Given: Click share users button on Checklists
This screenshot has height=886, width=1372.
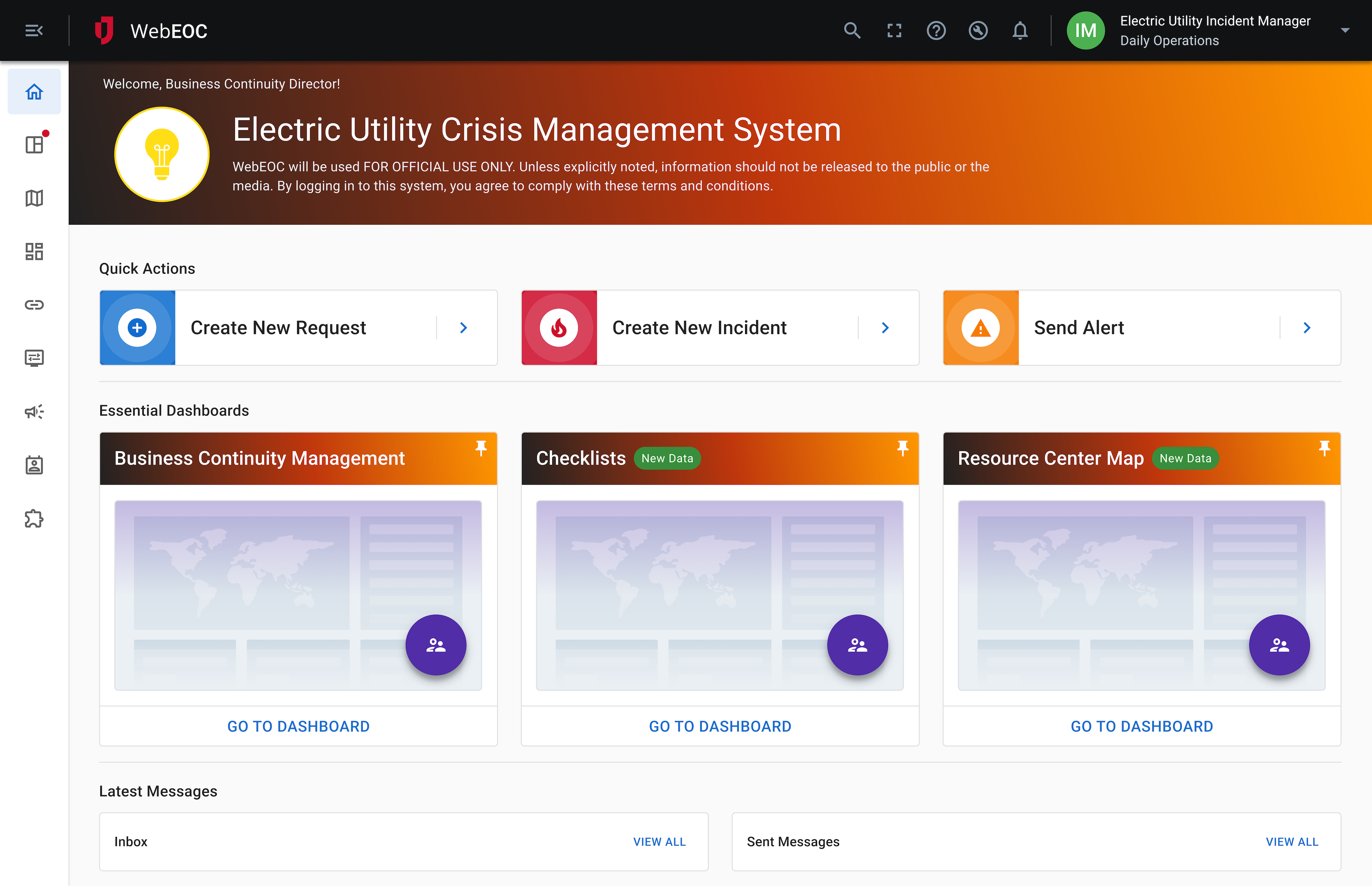Looking at the screenshot, I should pyautogui.click(x=858, y=645).
